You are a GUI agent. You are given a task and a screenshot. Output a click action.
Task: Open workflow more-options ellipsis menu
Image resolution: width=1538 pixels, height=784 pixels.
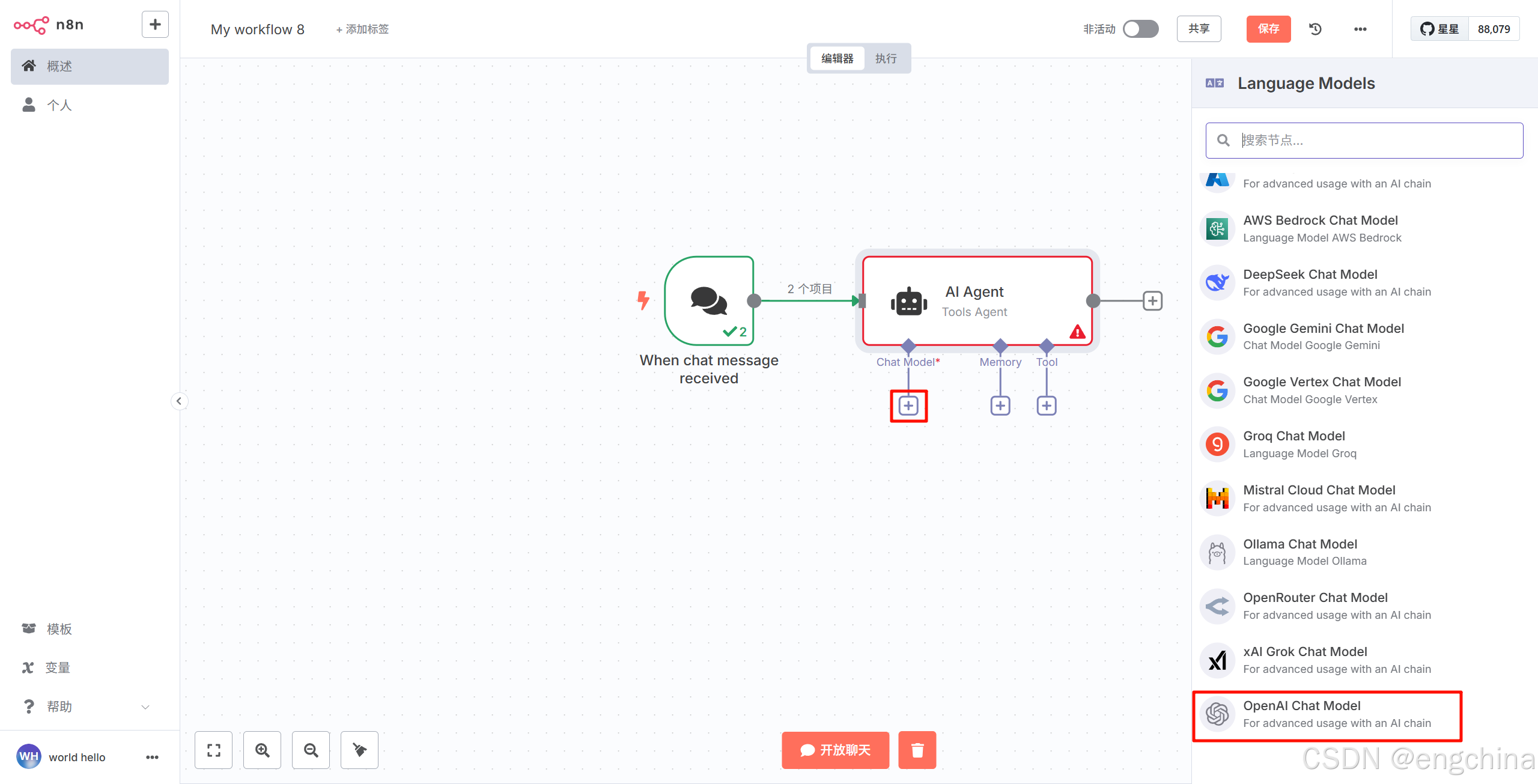click(x=1360, y=29)
